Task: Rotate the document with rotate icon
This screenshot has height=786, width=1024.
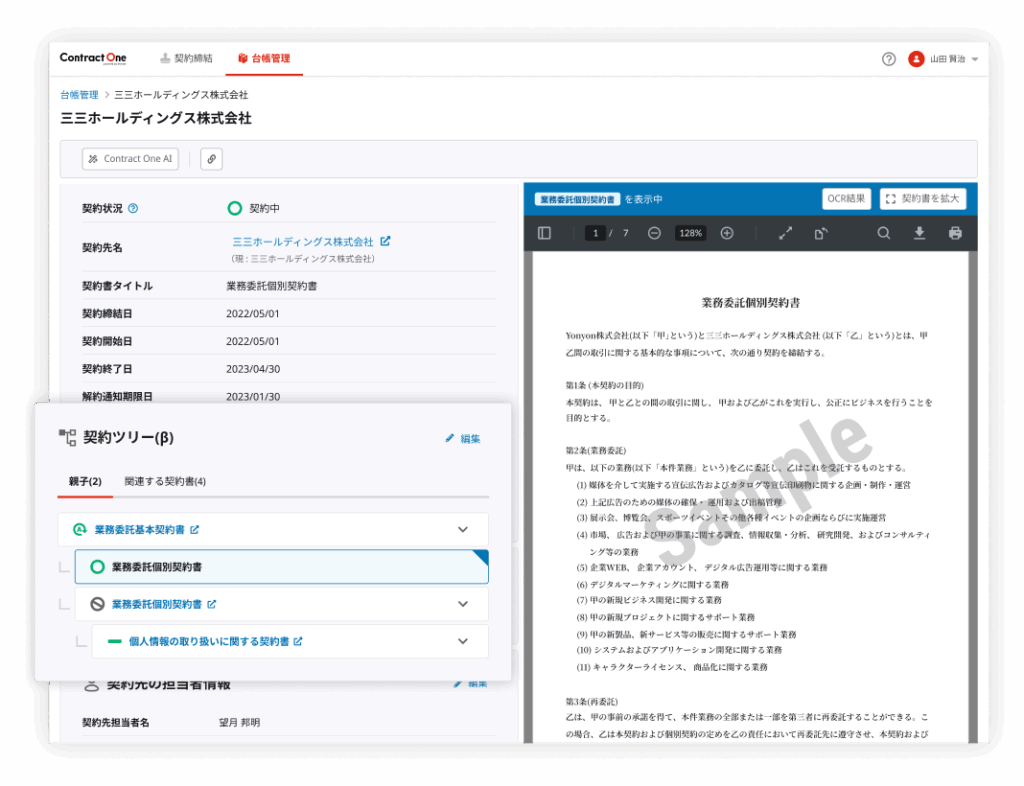Action: pos(821,233)
